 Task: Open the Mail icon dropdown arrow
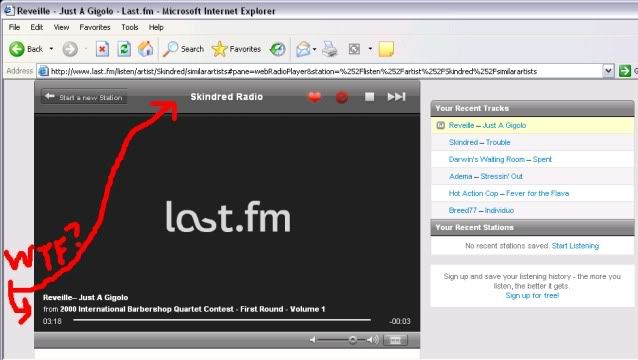coord(315,49)
